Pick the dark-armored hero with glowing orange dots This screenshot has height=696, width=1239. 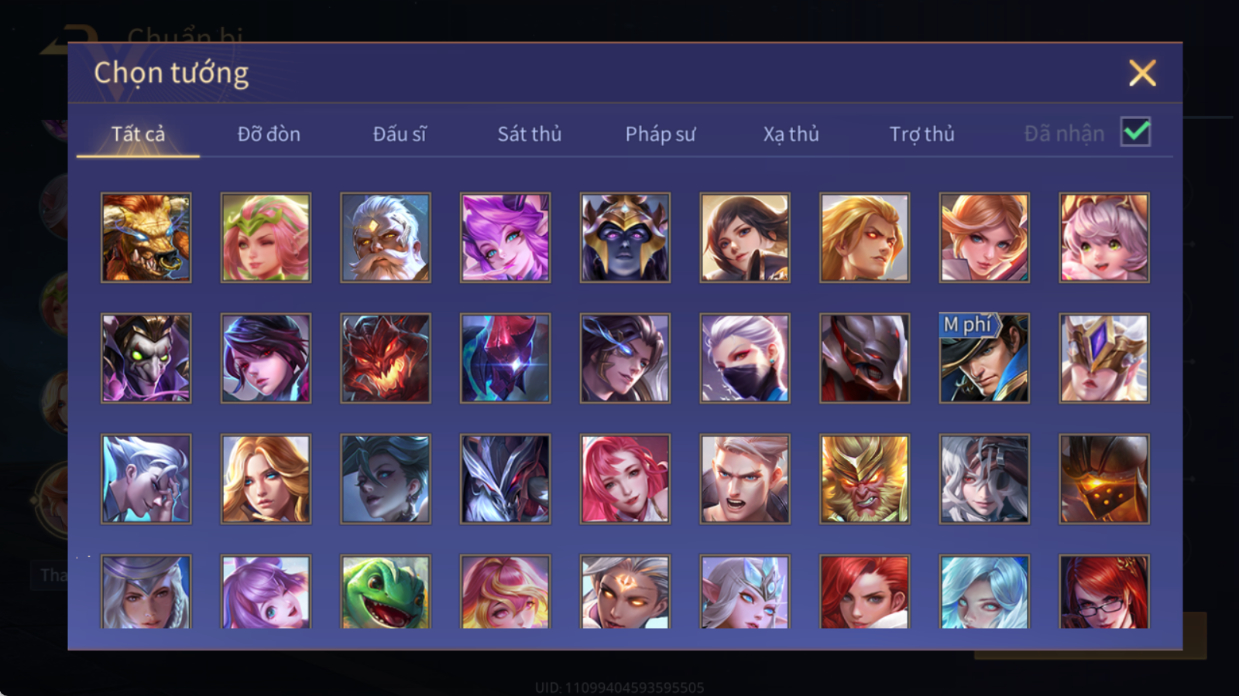pyautogui.click(x=1104, y=479)
